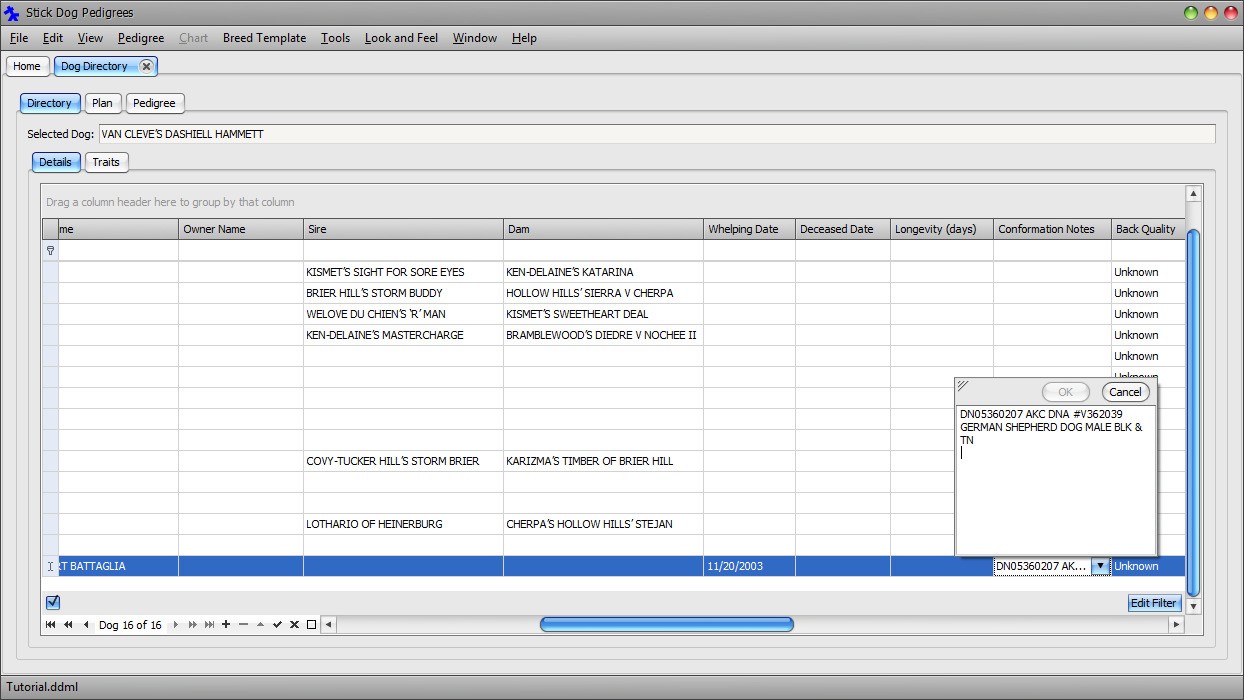Screen dimensions: 1244x700
Task: Click the Edit Filter button
Action: tap(1153, 603)
